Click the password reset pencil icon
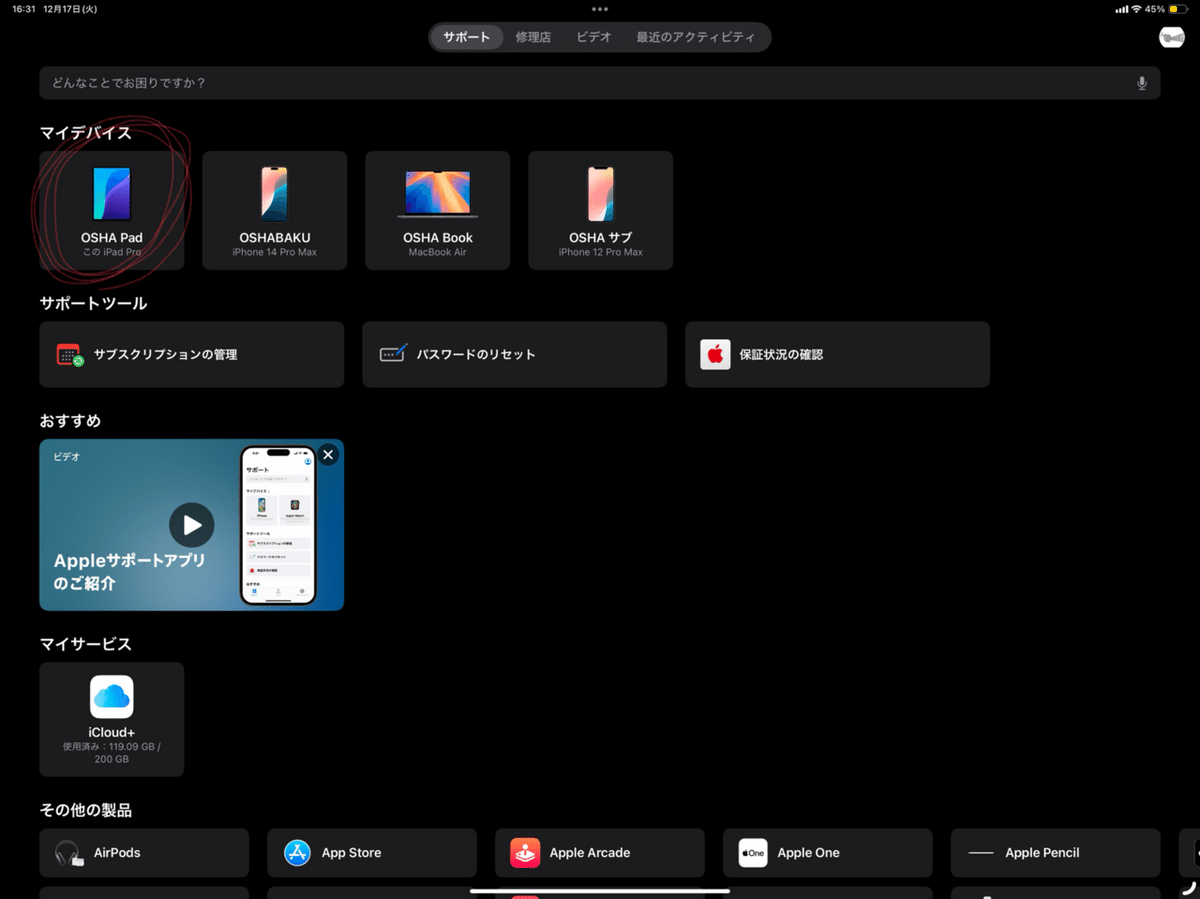Screen dimensions: 1200x899 (393, 354)
